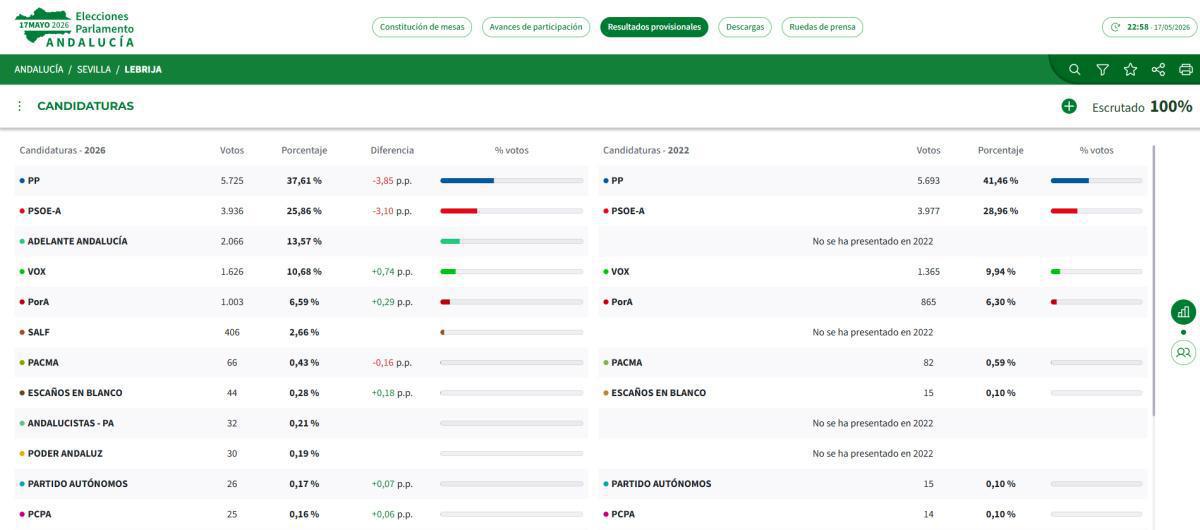Open Constitución de mesas tab
Image resolution: width=1200 pixels, height=530 pixels.
pyautogui.click(x=422, y=27)
